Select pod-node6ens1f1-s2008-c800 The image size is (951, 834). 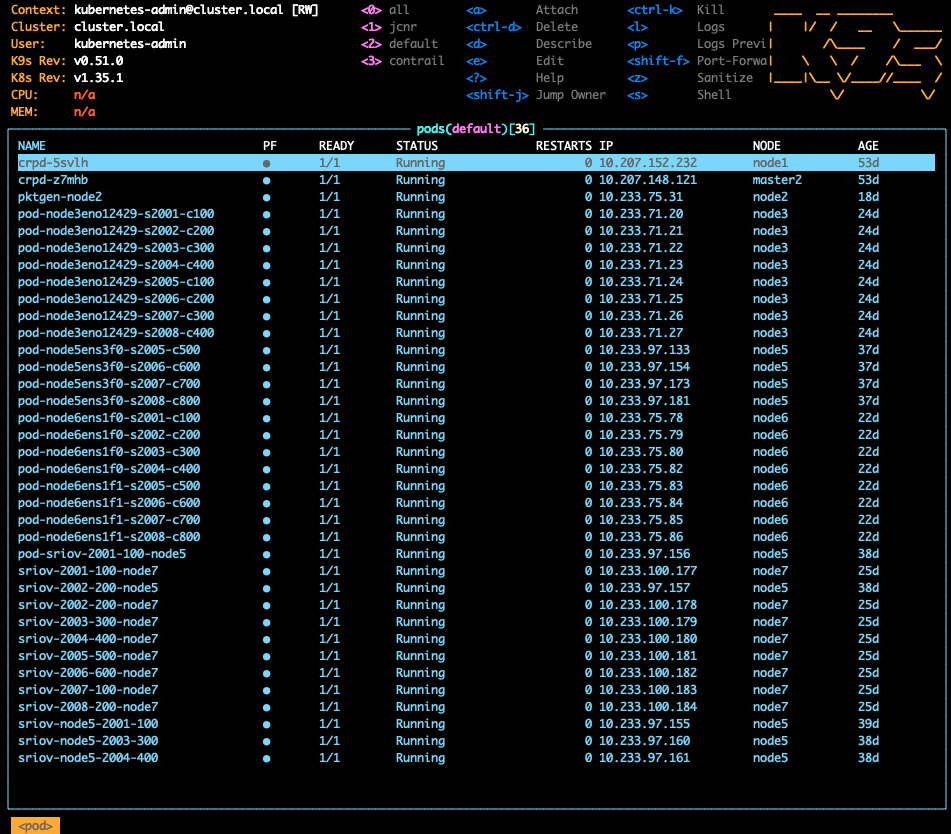tap(109, 537)
